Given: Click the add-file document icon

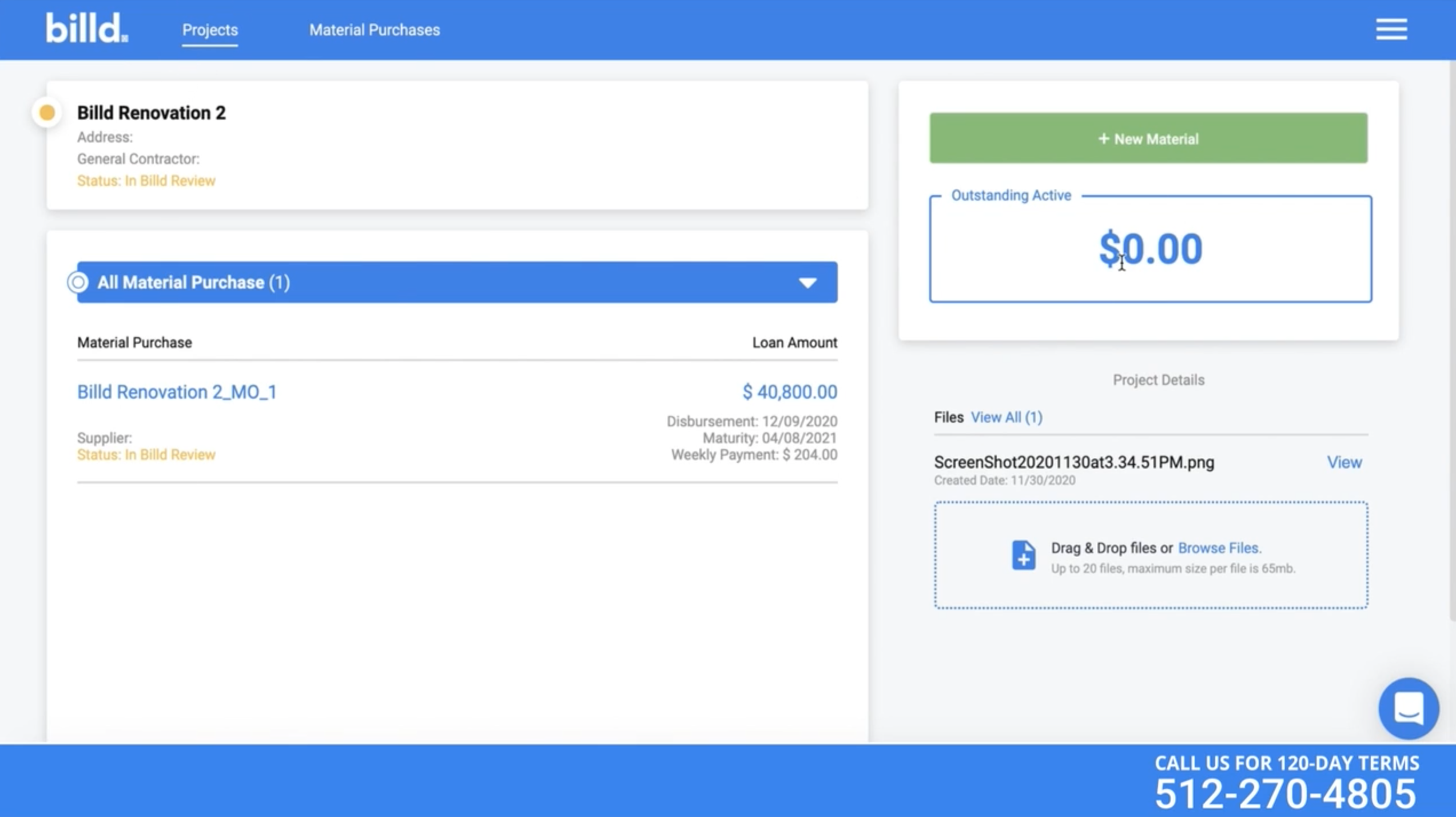Looking at the screenshot, I should click(1023, 555).
